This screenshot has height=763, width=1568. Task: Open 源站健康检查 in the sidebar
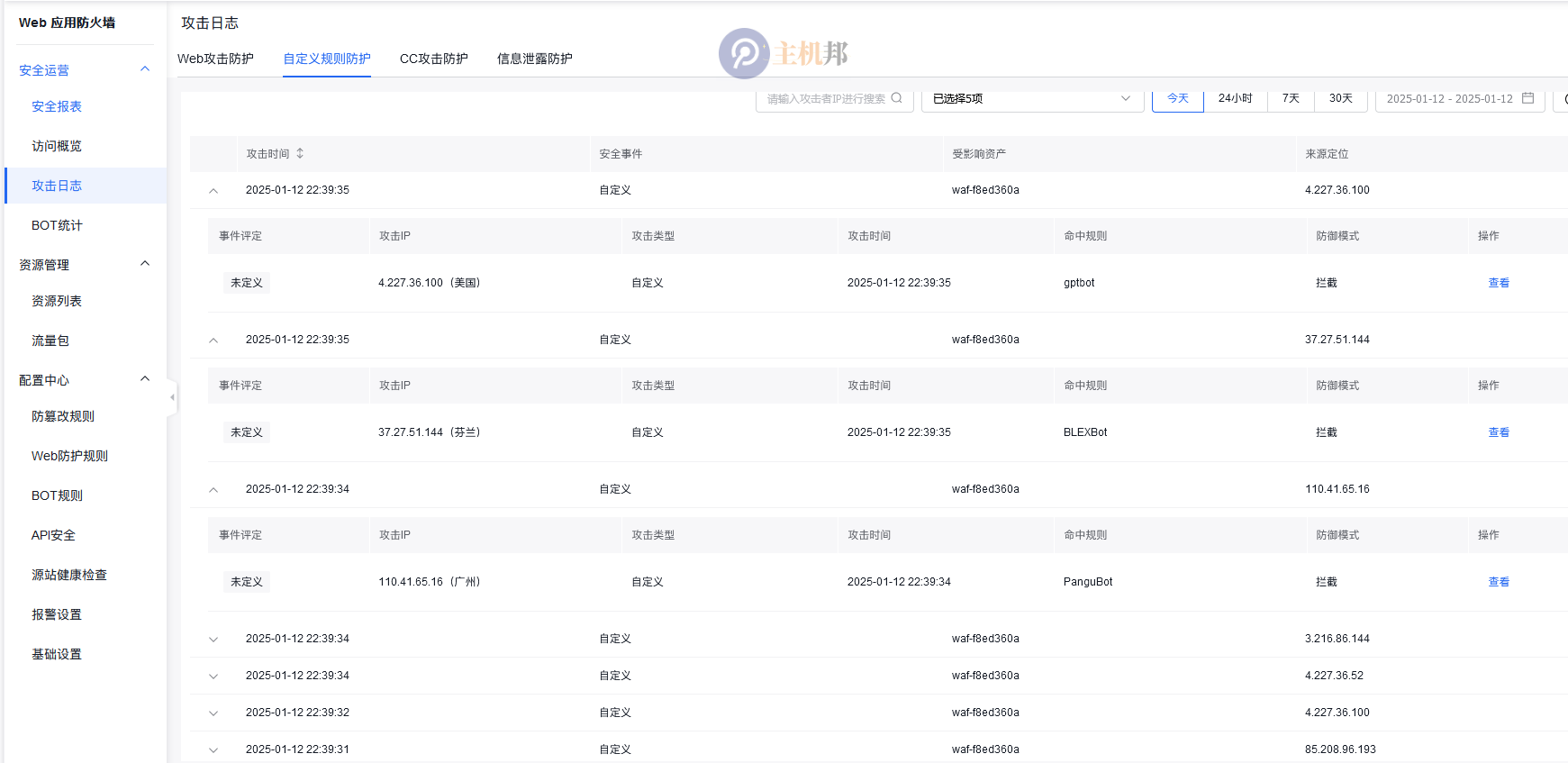tap(69, 575)
